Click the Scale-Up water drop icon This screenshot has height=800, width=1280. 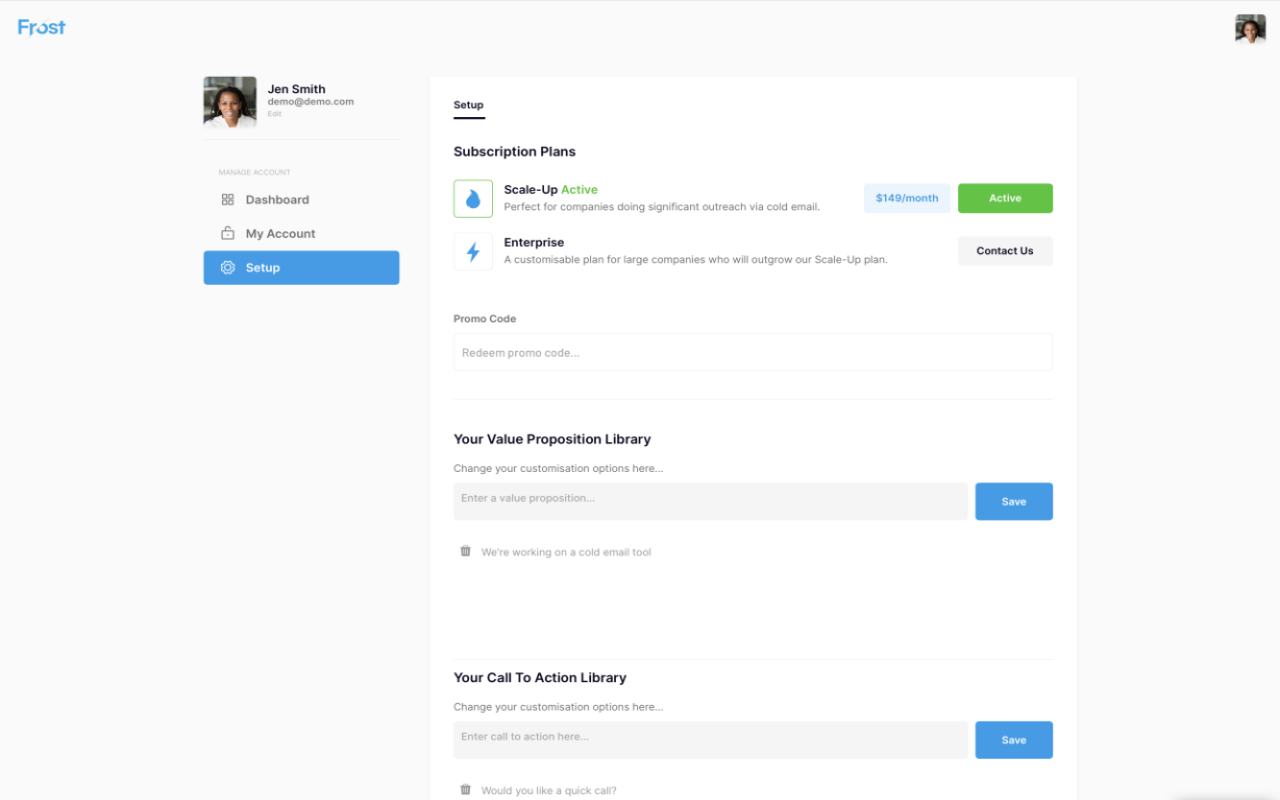(473, 199)
